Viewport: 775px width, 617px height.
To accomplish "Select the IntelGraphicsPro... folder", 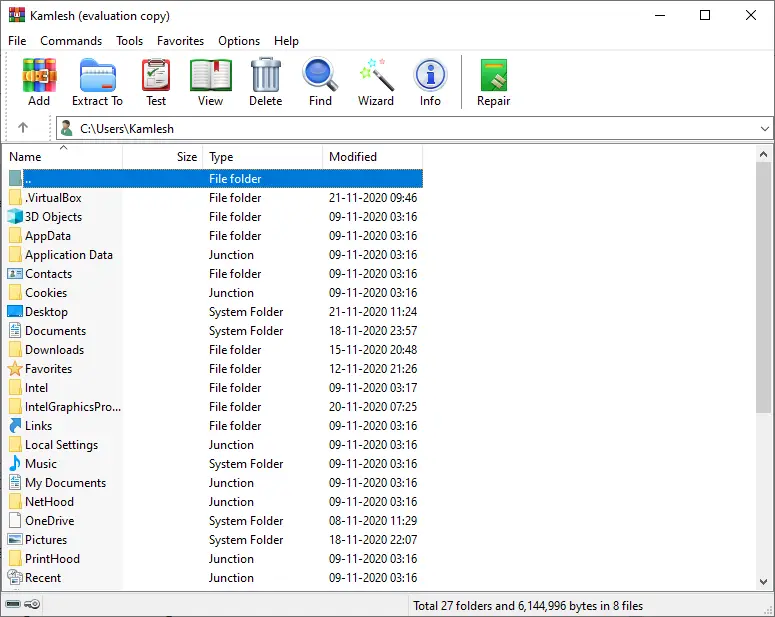I will (215, 406).
